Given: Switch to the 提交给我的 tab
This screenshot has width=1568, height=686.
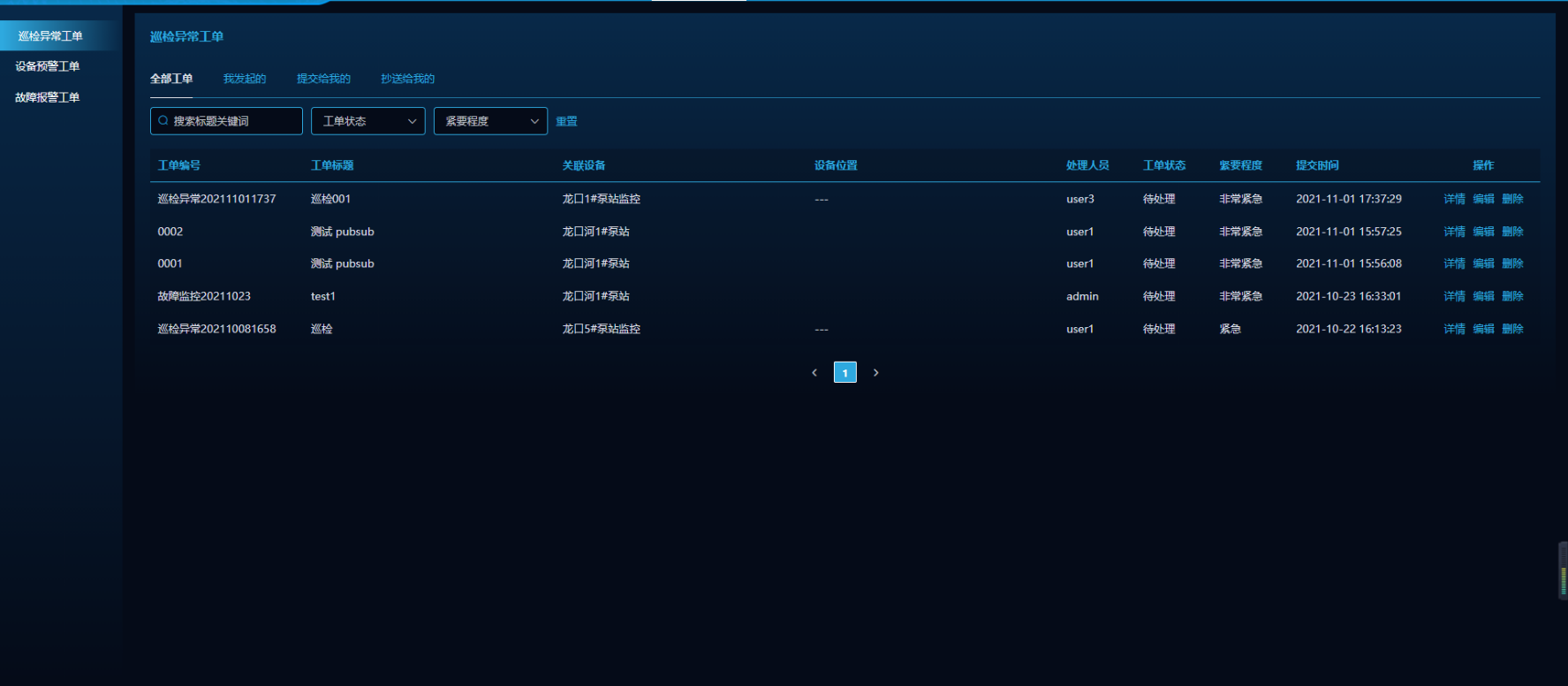Looking at the screenshot, I should (x=323, y=79).
